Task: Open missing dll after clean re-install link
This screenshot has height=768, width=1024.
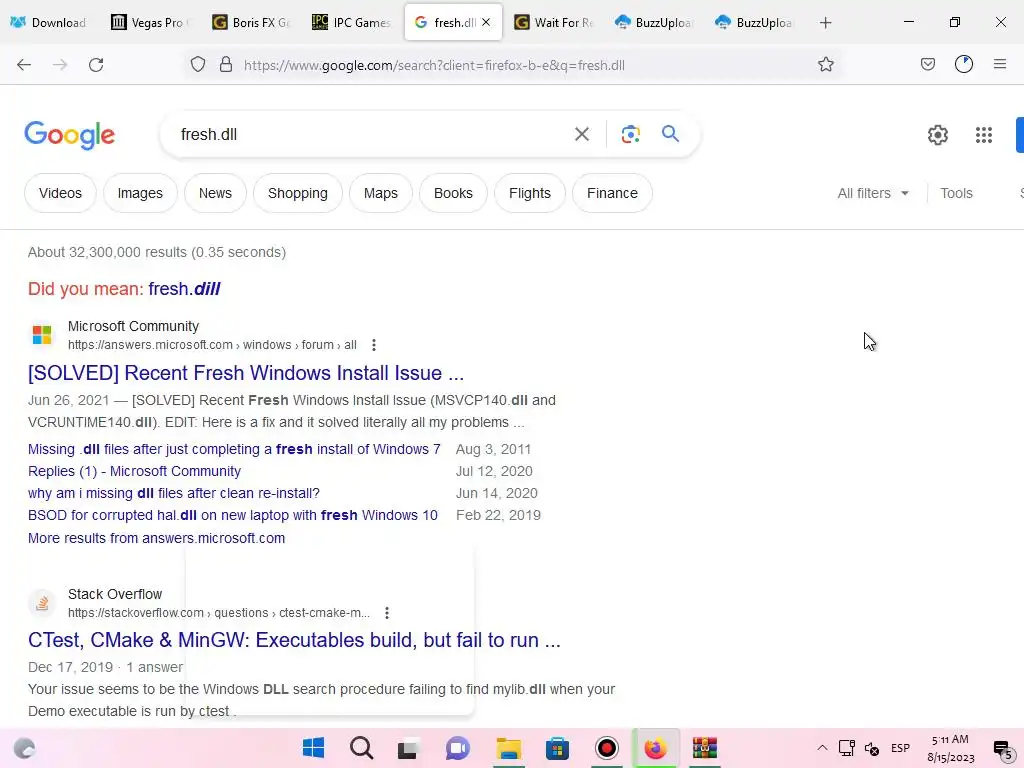Action: coord(174,493)
